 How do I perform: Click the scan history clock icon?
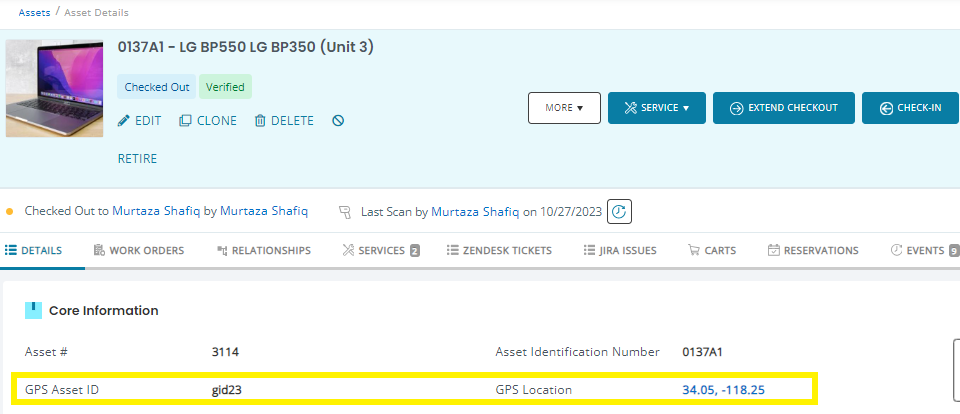pos(620,212)
